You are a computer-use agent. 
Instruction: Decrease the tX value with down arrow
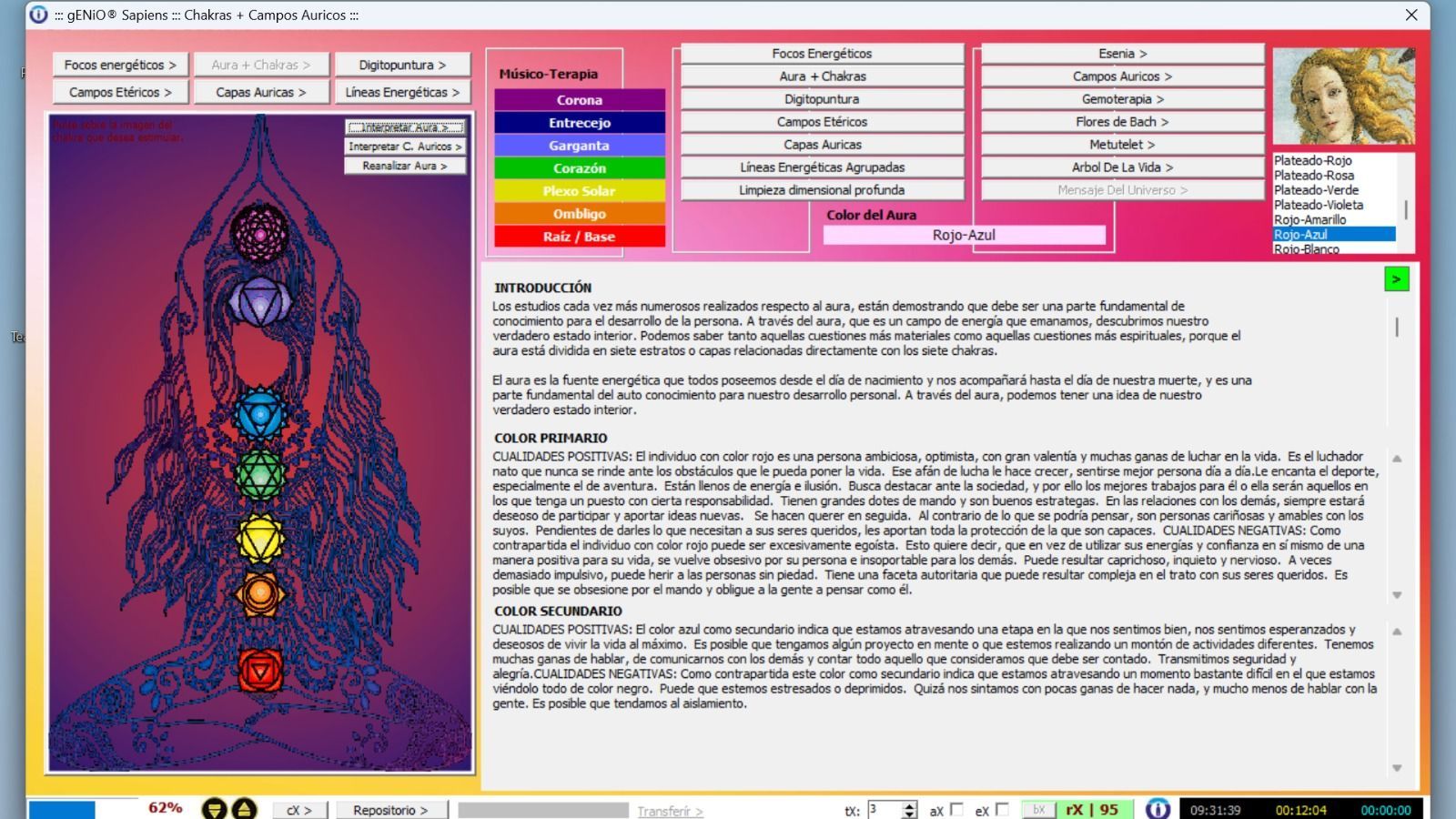coord(909,814)
